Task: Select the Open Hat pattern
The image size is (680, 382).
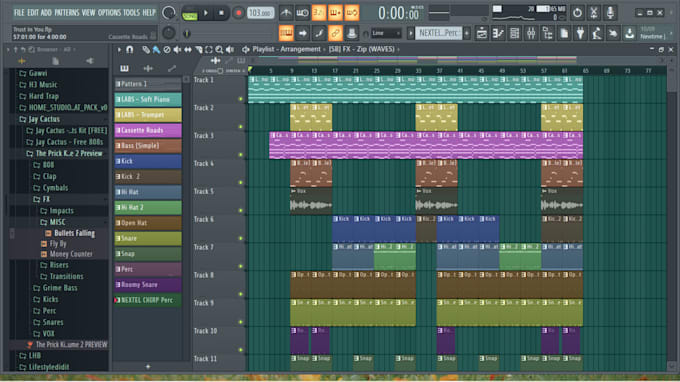Action: [x=148, y=223]
